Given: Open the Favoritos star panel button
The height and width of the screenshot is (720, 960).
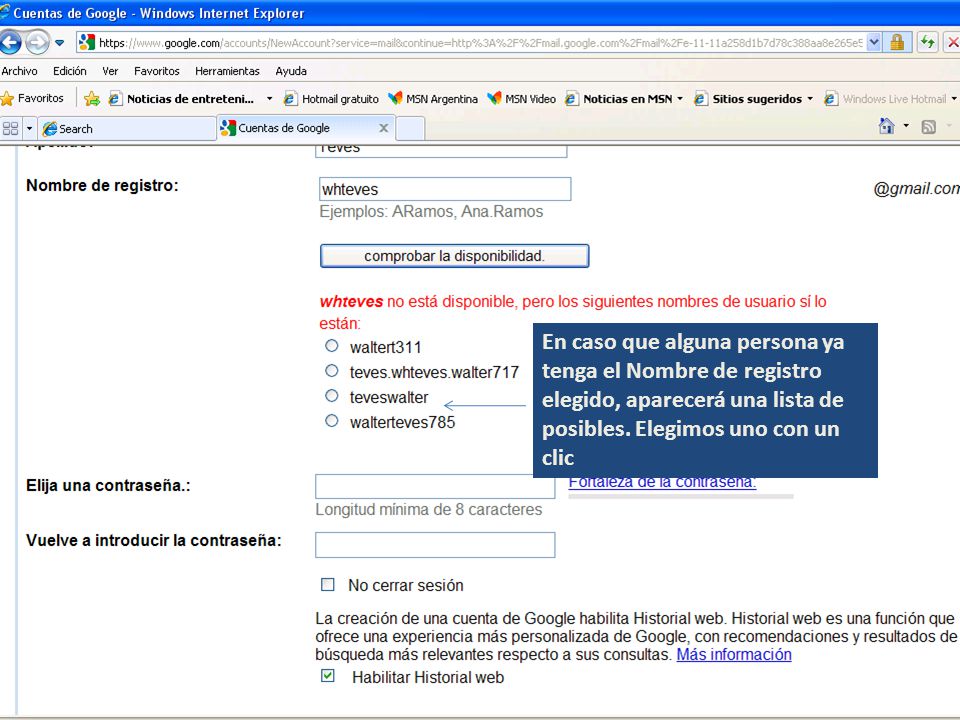Looking at the screenshot, I should 32,98.
